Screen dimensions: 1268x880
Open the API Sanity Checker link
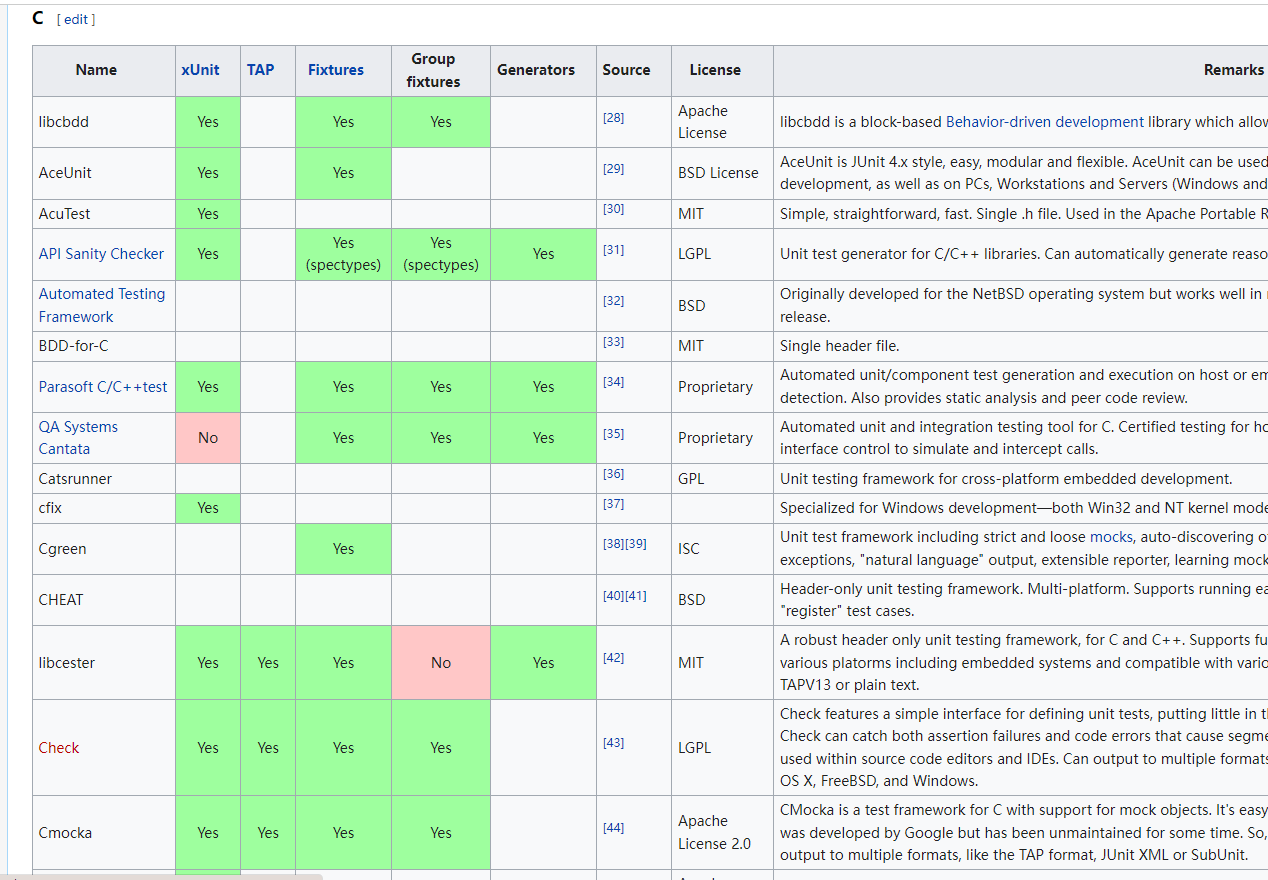click(101, 254)
